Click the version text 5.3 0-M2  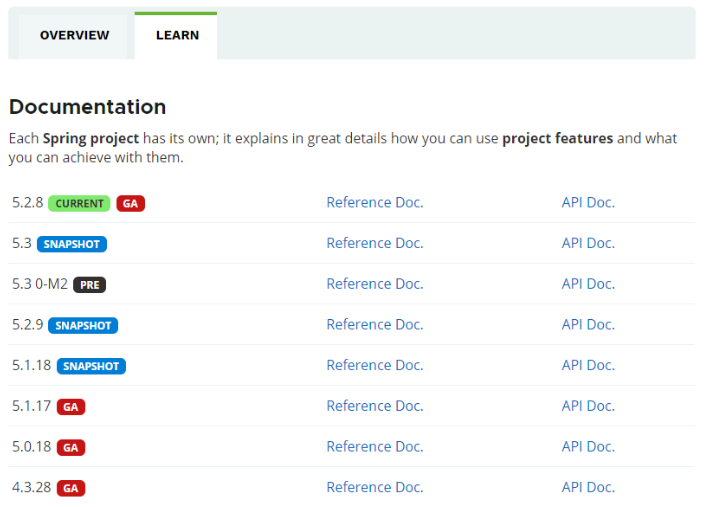[40, 284]
